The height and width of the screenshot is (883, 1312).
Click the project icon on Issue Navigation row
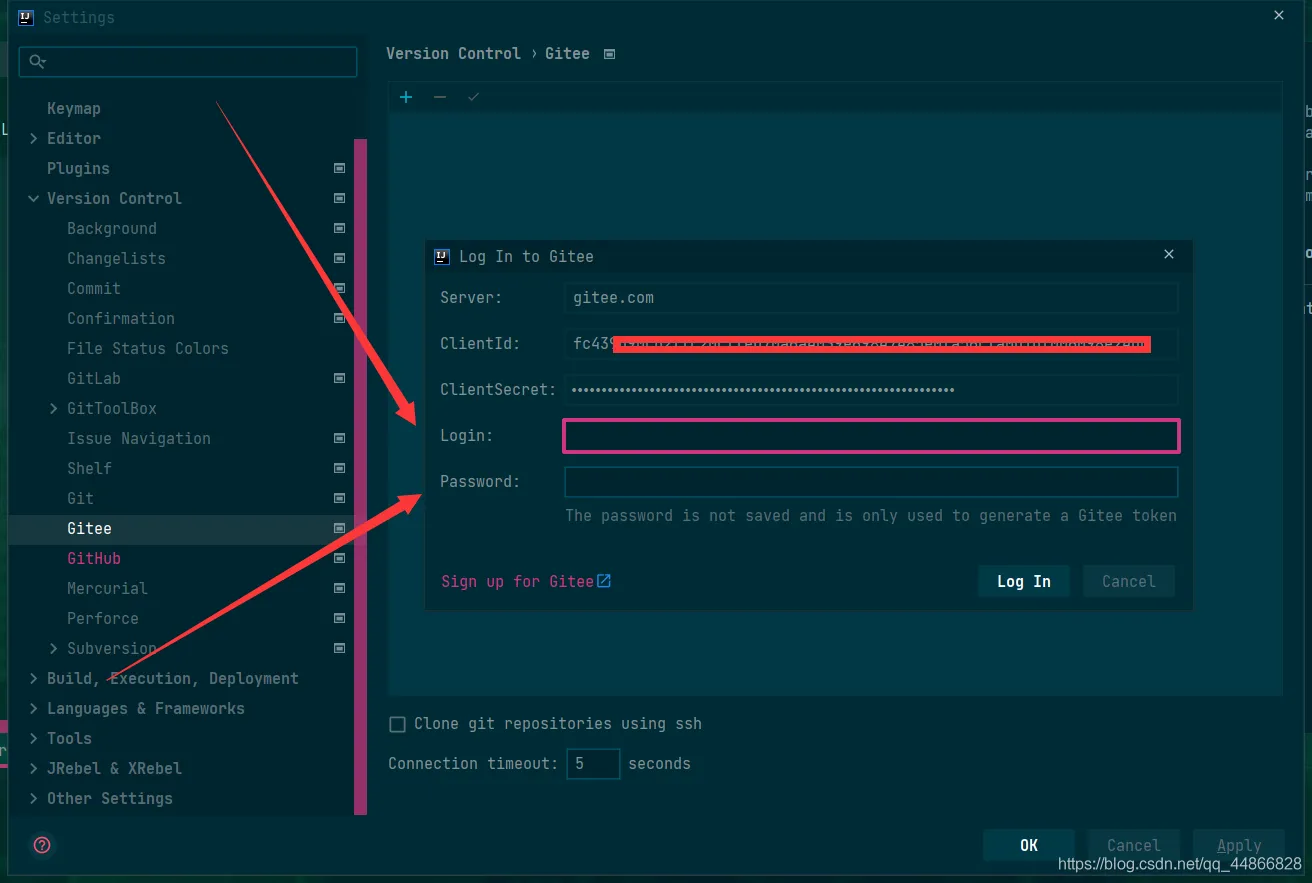[340, 438]
